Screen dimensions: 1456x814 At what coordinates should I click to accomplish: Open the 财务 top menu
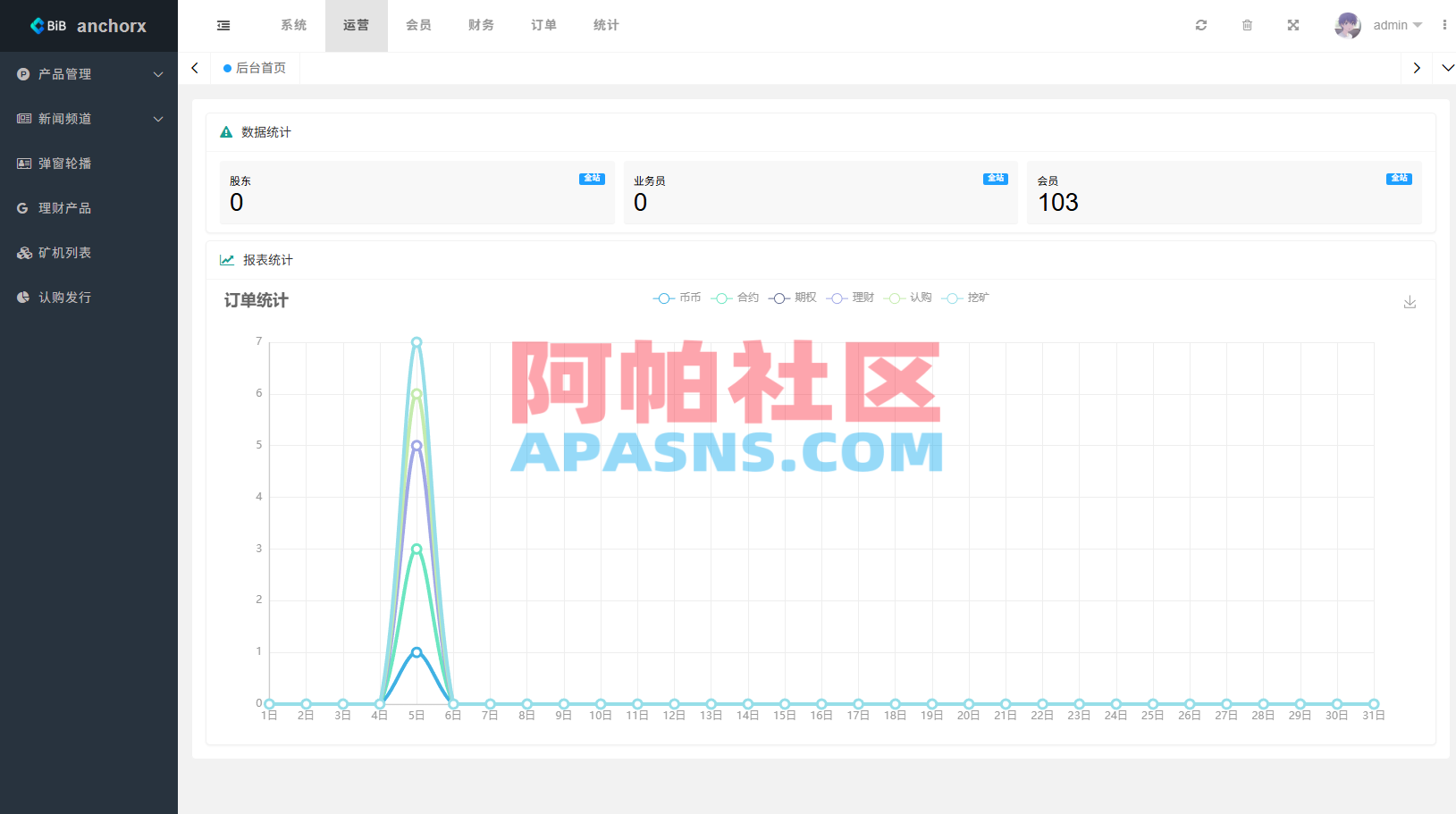[481, 25]
